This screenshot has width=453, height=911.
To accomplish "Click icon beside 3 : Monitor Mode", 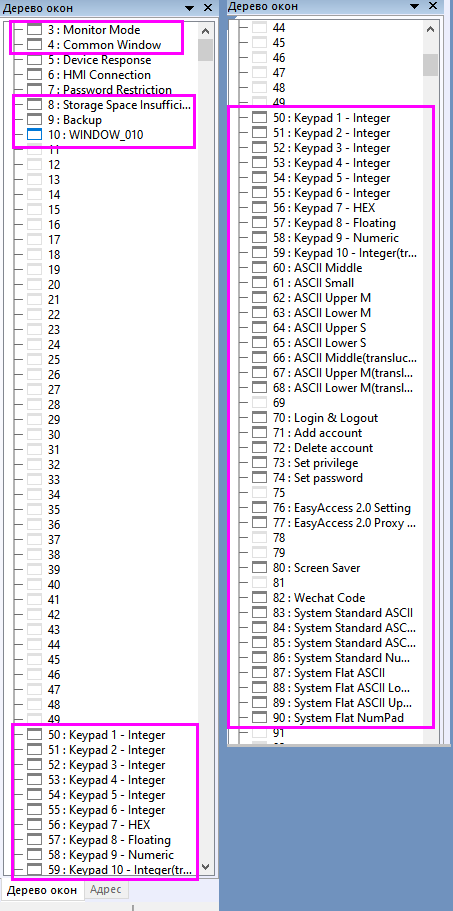I will (35, 30).
